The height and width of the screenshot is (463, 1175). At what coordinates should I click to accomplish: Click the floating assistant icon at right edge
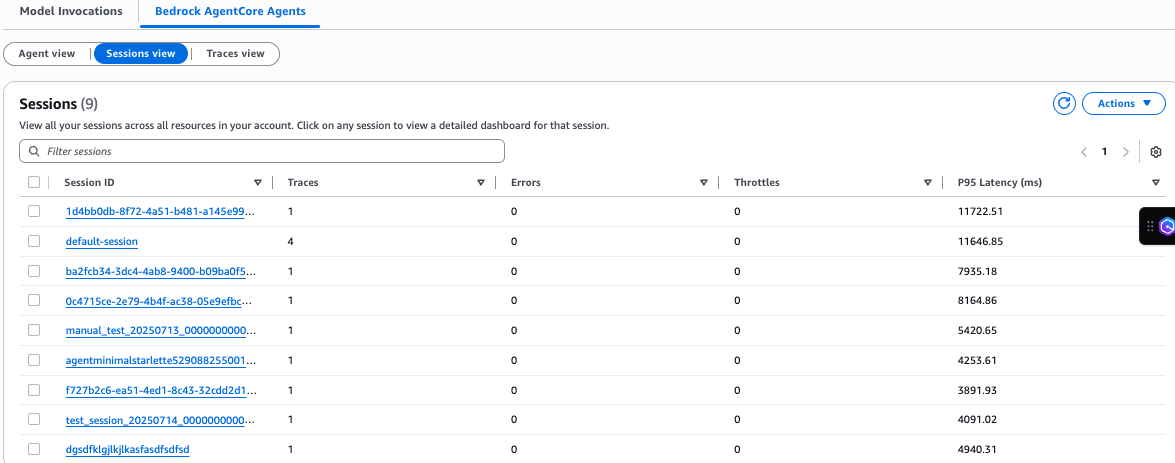1165,226
